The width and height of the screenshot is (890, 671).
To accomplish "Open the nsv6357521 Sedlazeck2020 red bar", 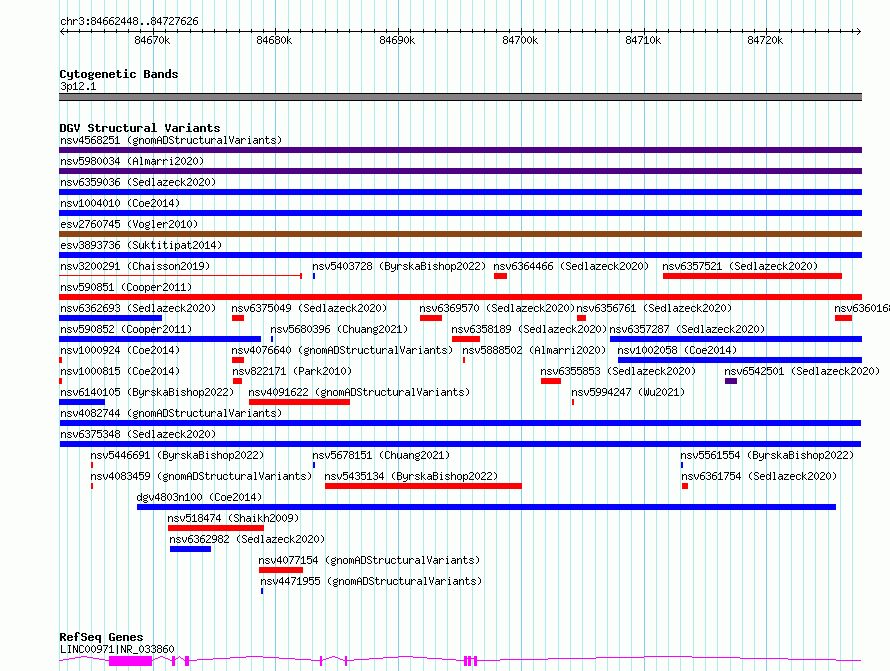I will coord(752,276).
